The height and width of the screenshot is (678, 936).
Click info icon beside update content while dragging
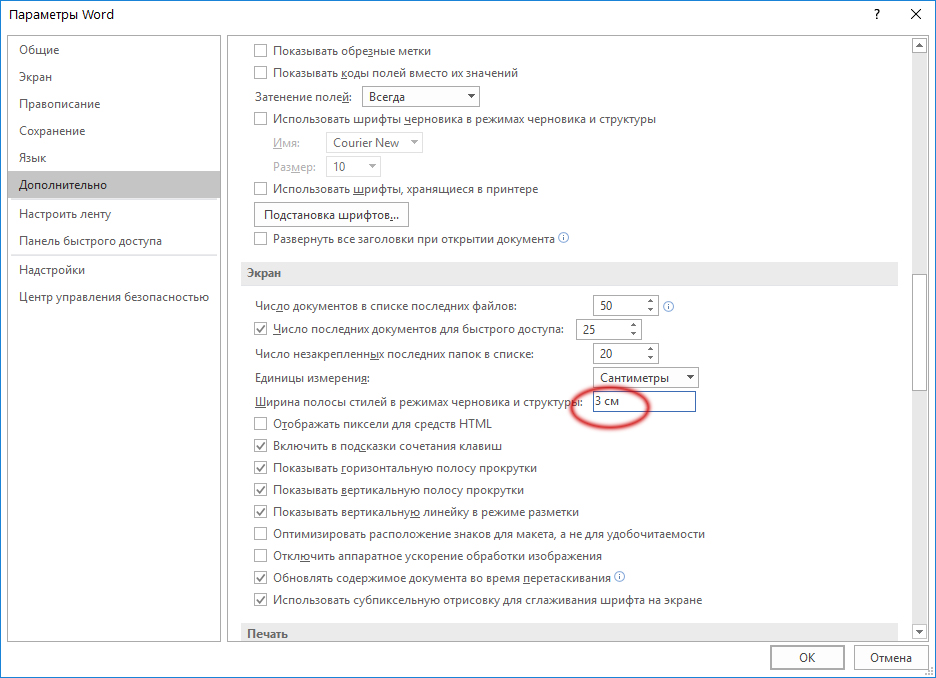pos(620,577)
